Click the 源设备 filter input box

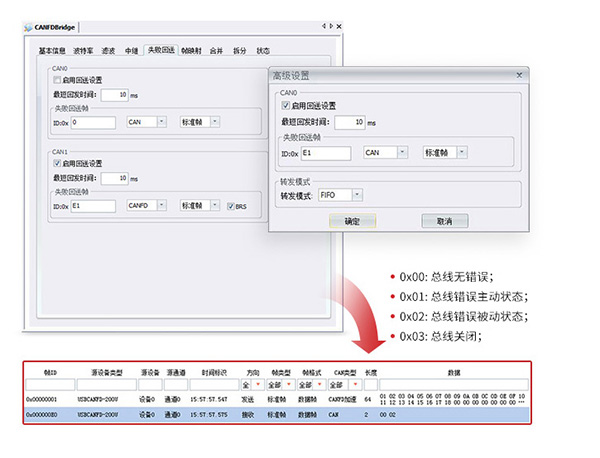click(150, 385)
